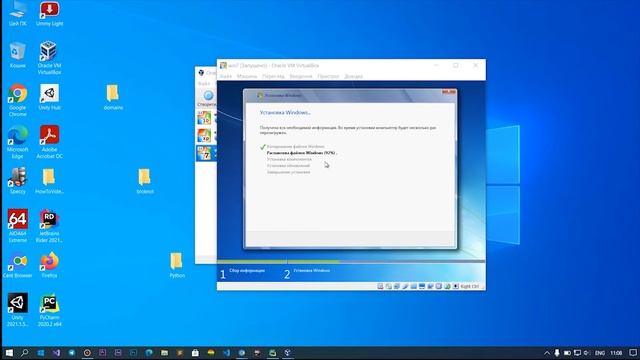
Task: Click the processor chip indicator in VirtualBox status bar
Action: pyautogui.click(x=439, y=286)
